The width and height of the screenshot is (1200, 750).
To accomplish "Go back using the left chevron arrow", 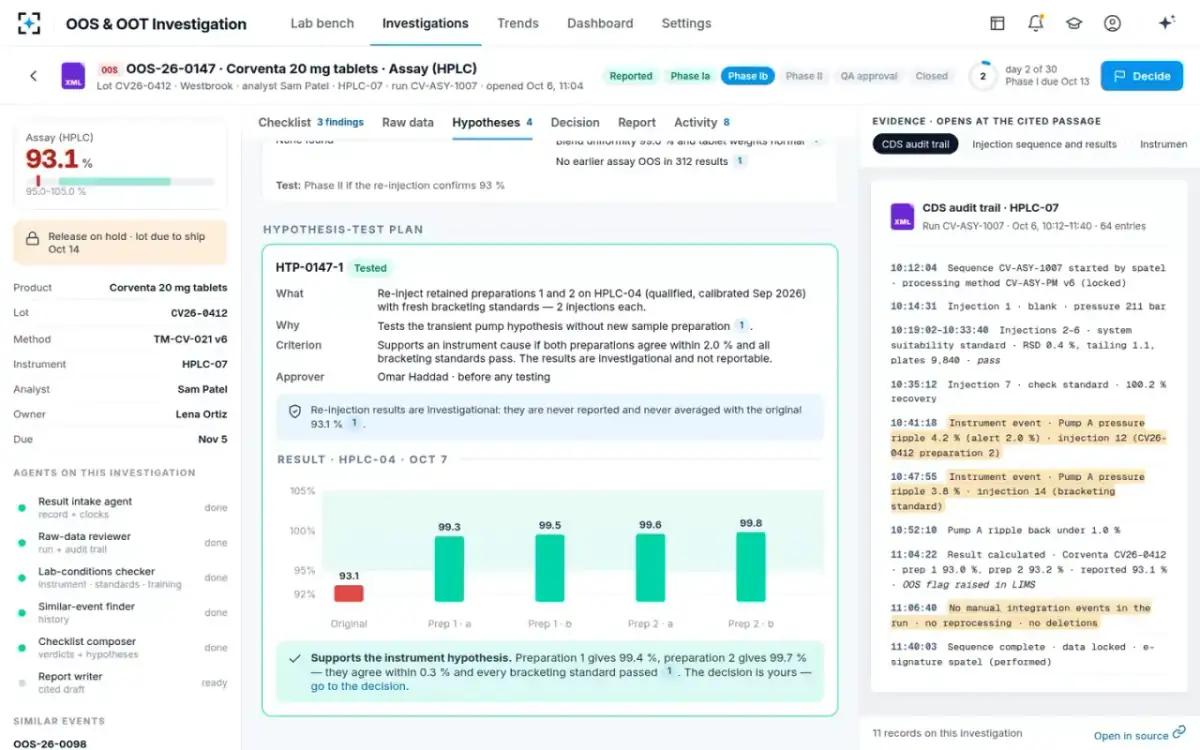I will pyautogui.click(x=33, y=76).
